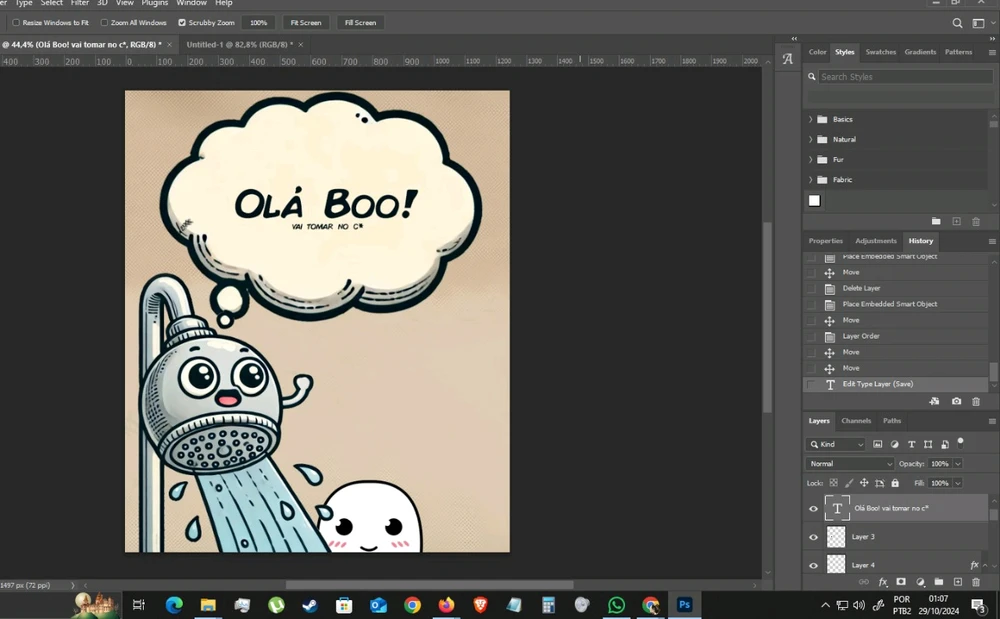
Task: Click create new document from current state icon
Action: click(x=934, y=401)
